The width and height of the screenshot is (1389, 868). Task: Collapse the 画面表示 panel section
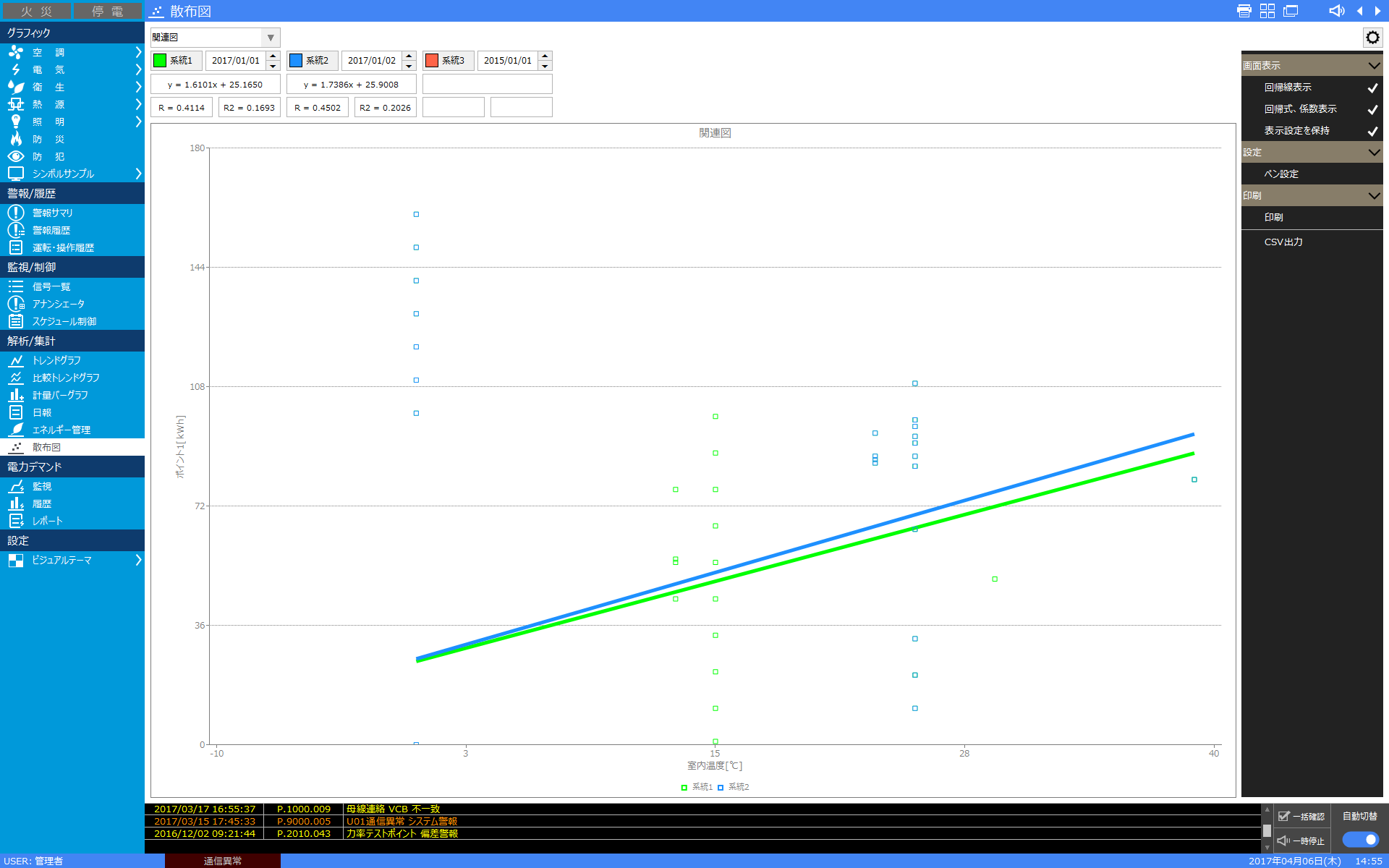pyautogui.click(x=1374, y=66)
